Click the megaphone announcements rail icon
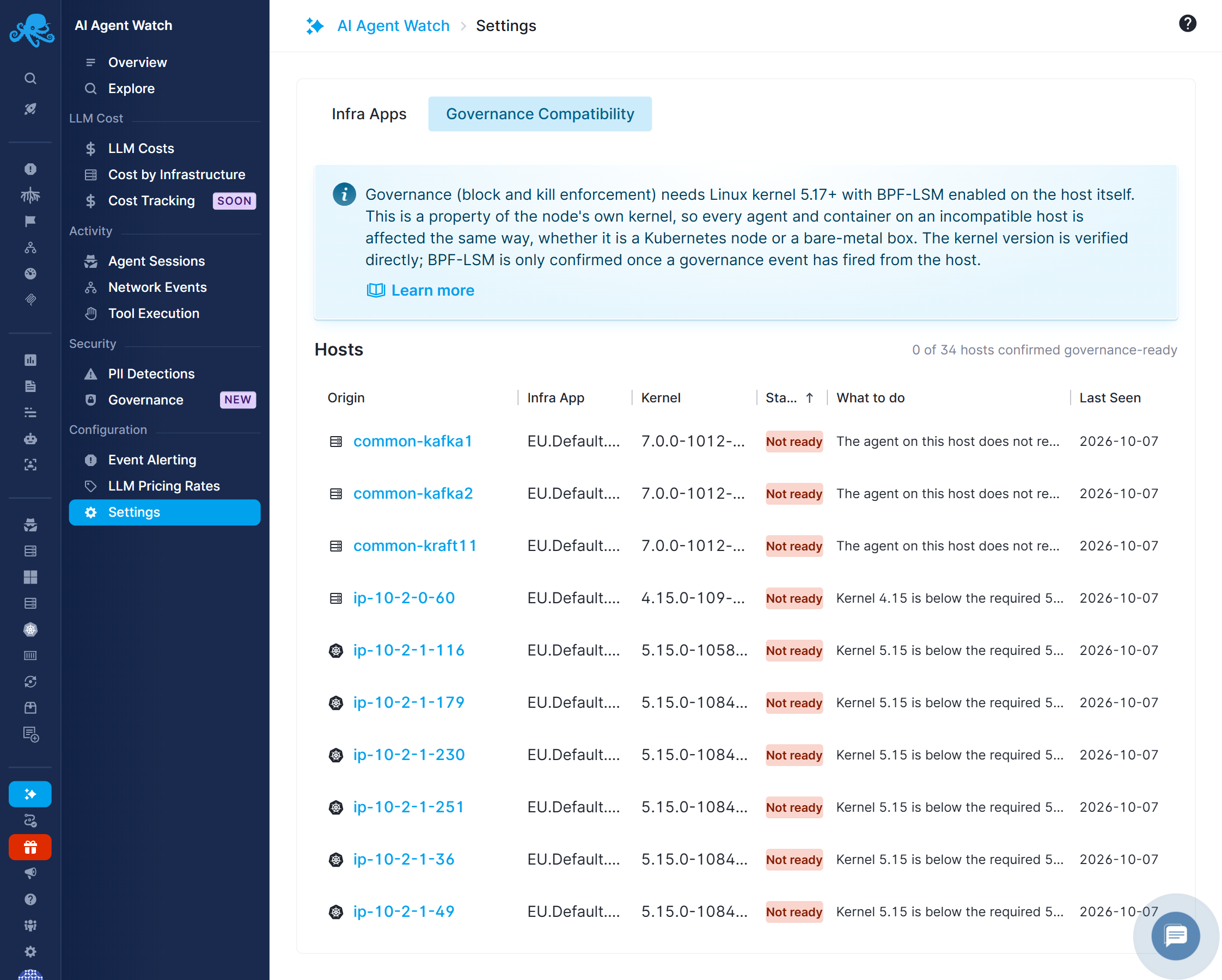 (30, 873)
